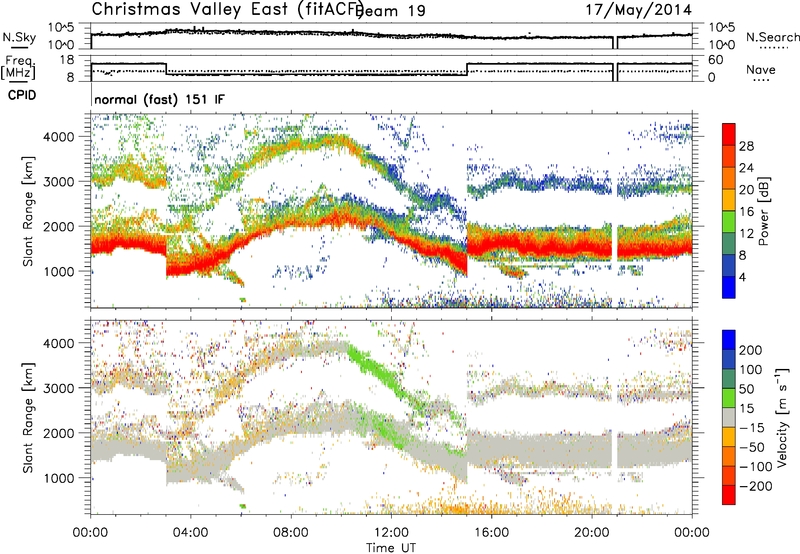Click the gray segment of the Velocity color bar
This screenshot has height=554, width=800.
(729, 417)
